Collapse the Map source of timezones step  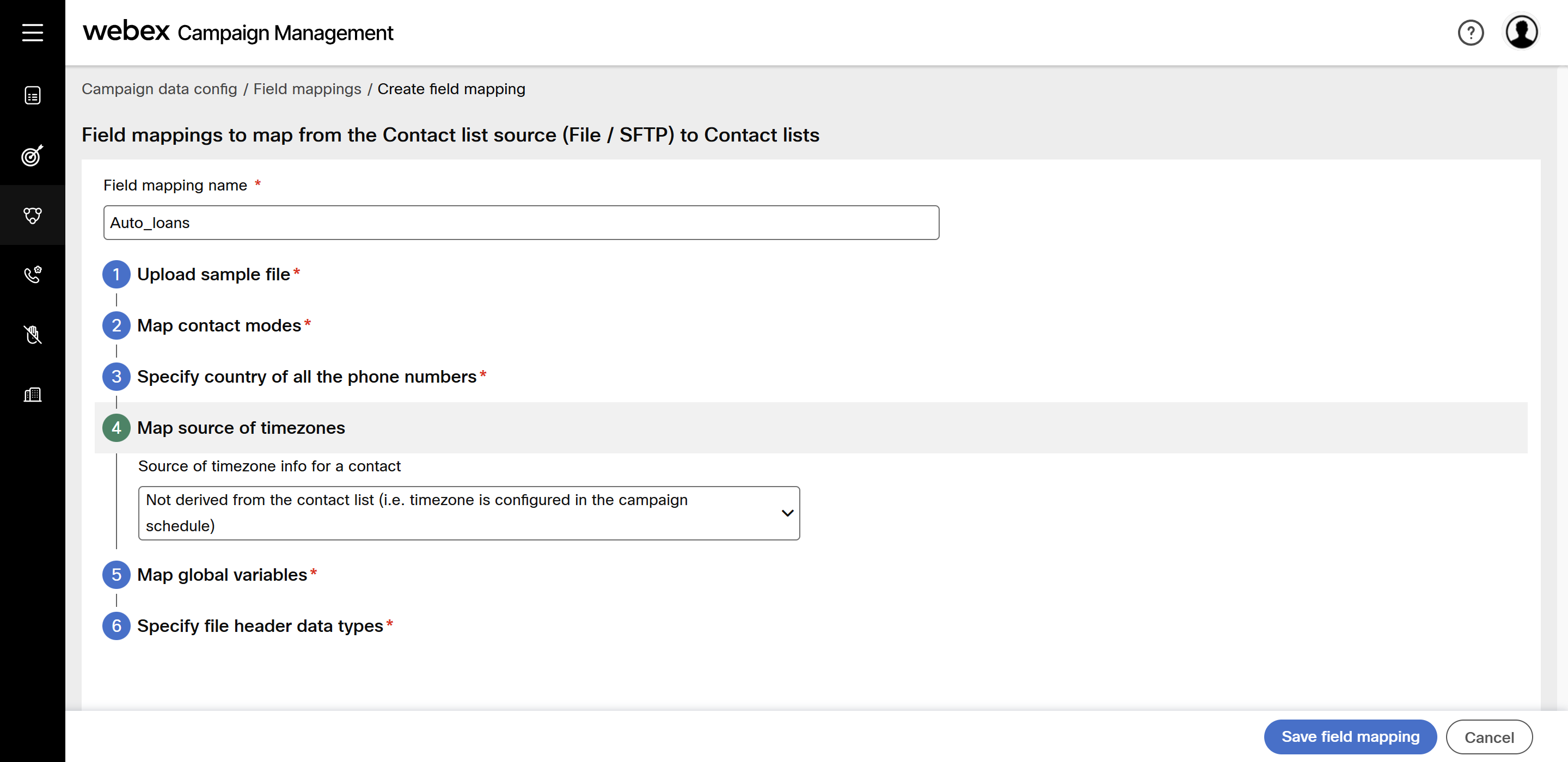tap(811, 428)
